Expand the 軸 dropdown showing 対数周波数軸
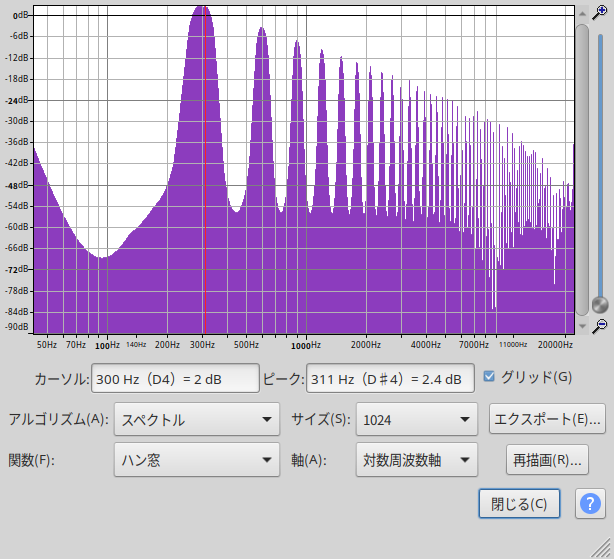Viewport: 614px width, 559px height. (x=417, y=461)
